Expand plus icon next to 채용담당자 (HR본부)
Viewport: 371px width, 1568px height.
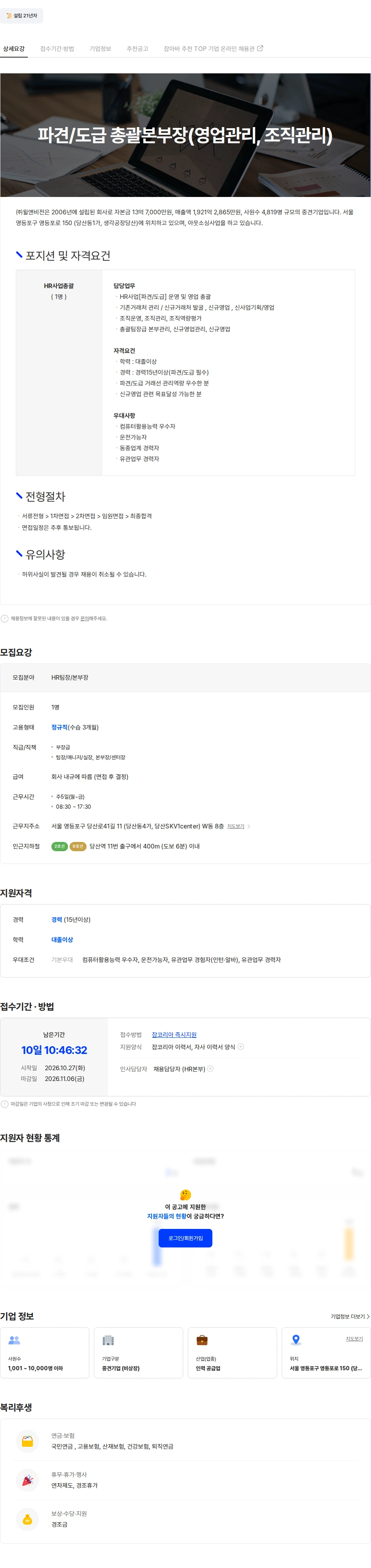(210, 1069)
